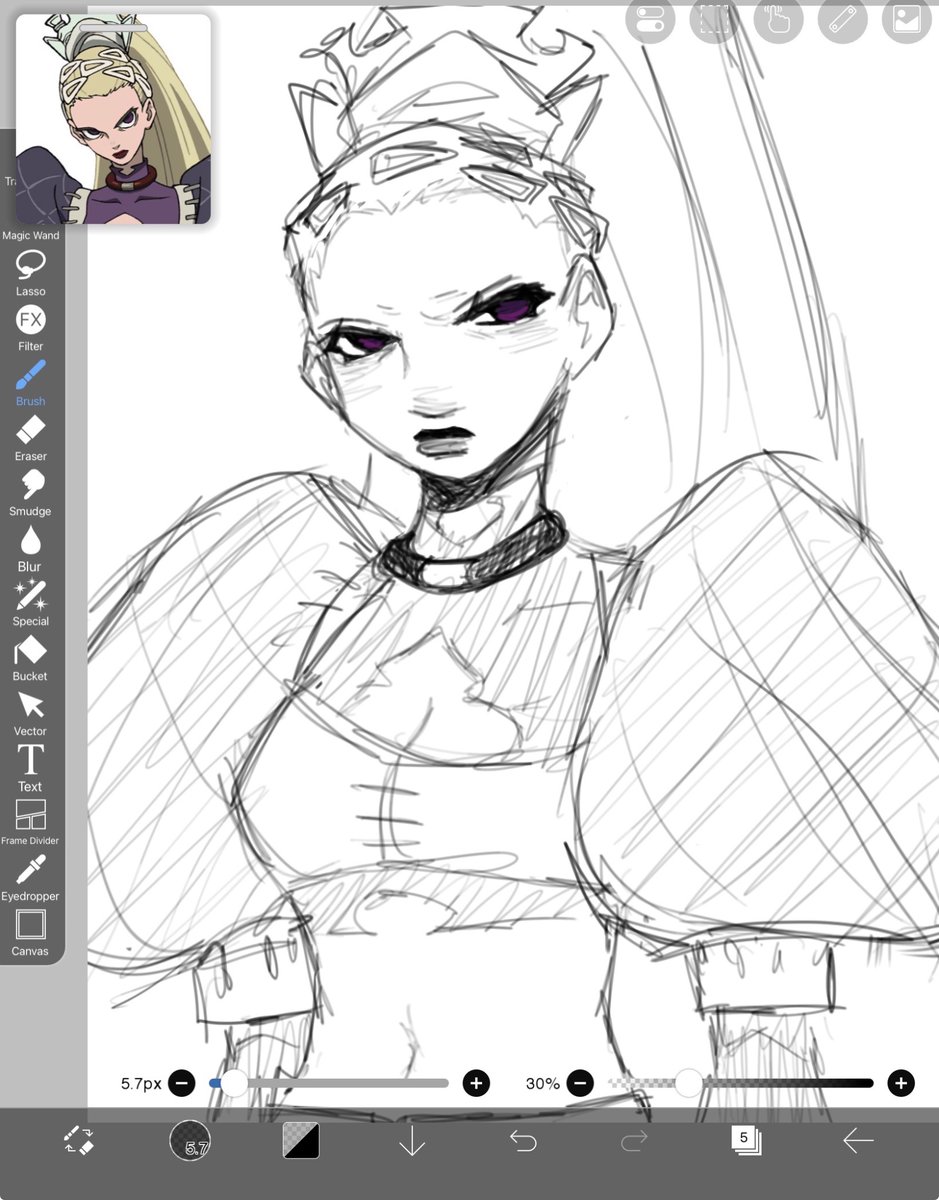
Task: Toggle the view settings switch icon
Action: click(650, 20)
